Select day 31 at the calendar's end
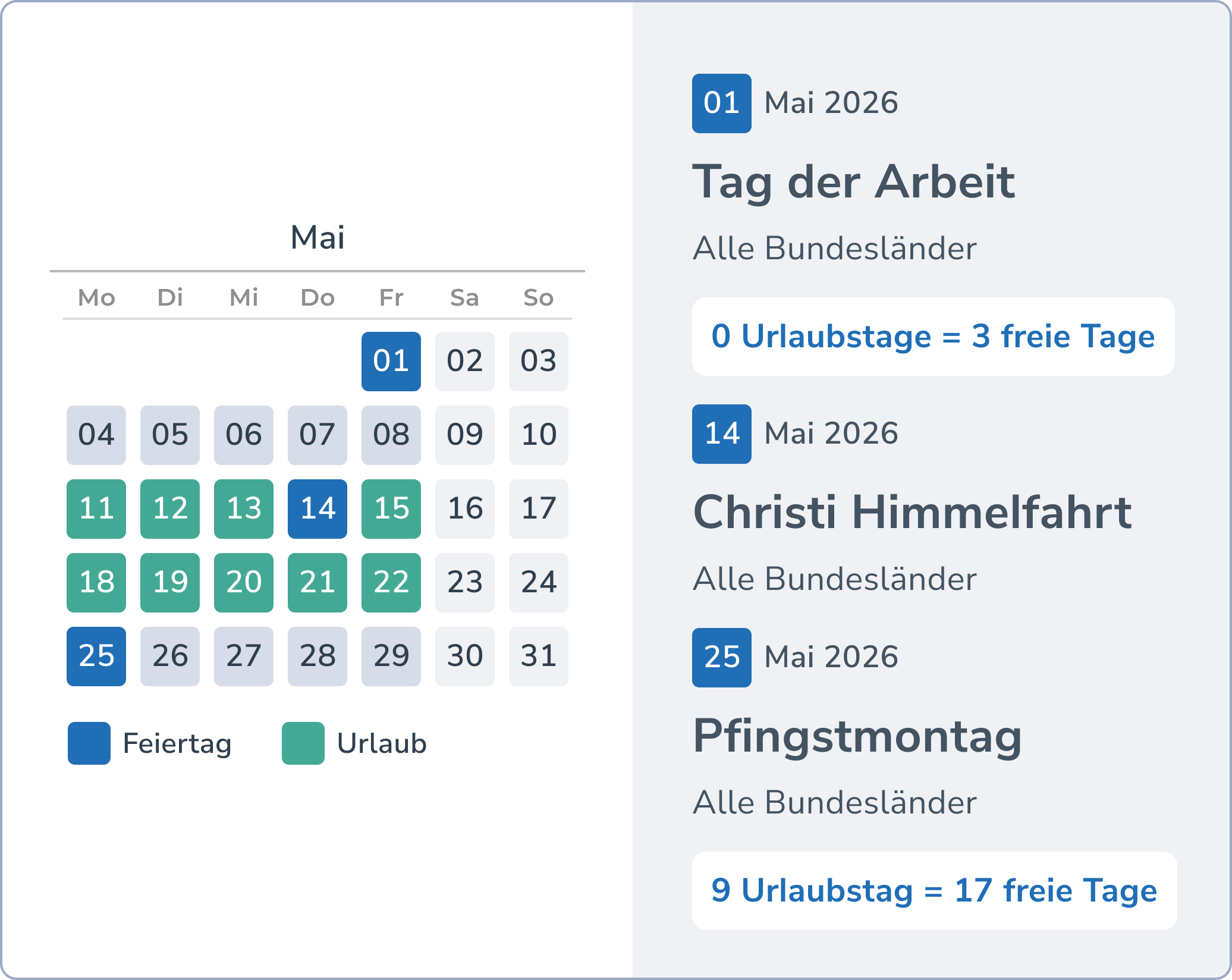This screenshot has height=980, width=1232. [538, 657]
